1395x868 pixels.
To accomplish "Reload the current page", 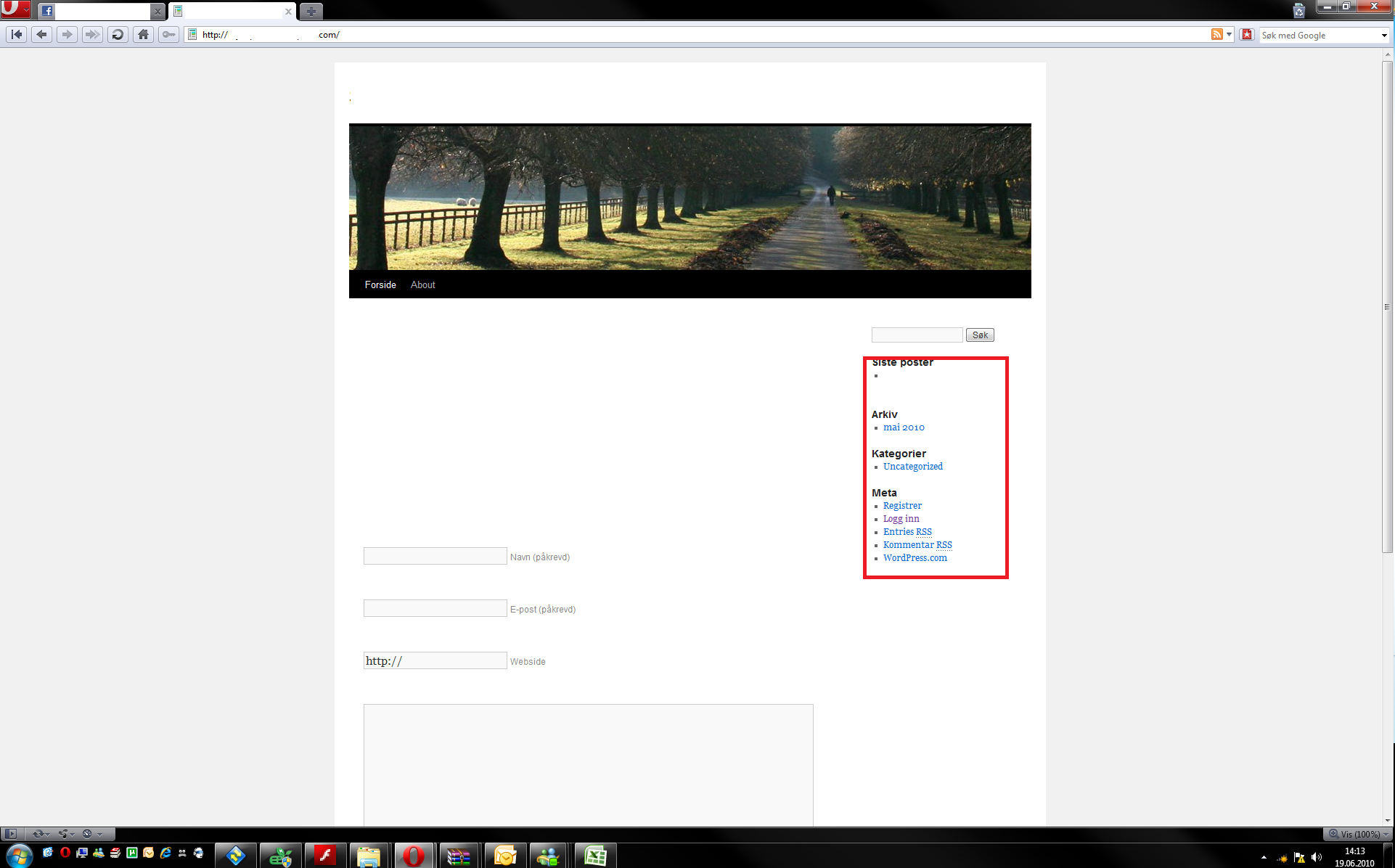I will tap(118, 34).
